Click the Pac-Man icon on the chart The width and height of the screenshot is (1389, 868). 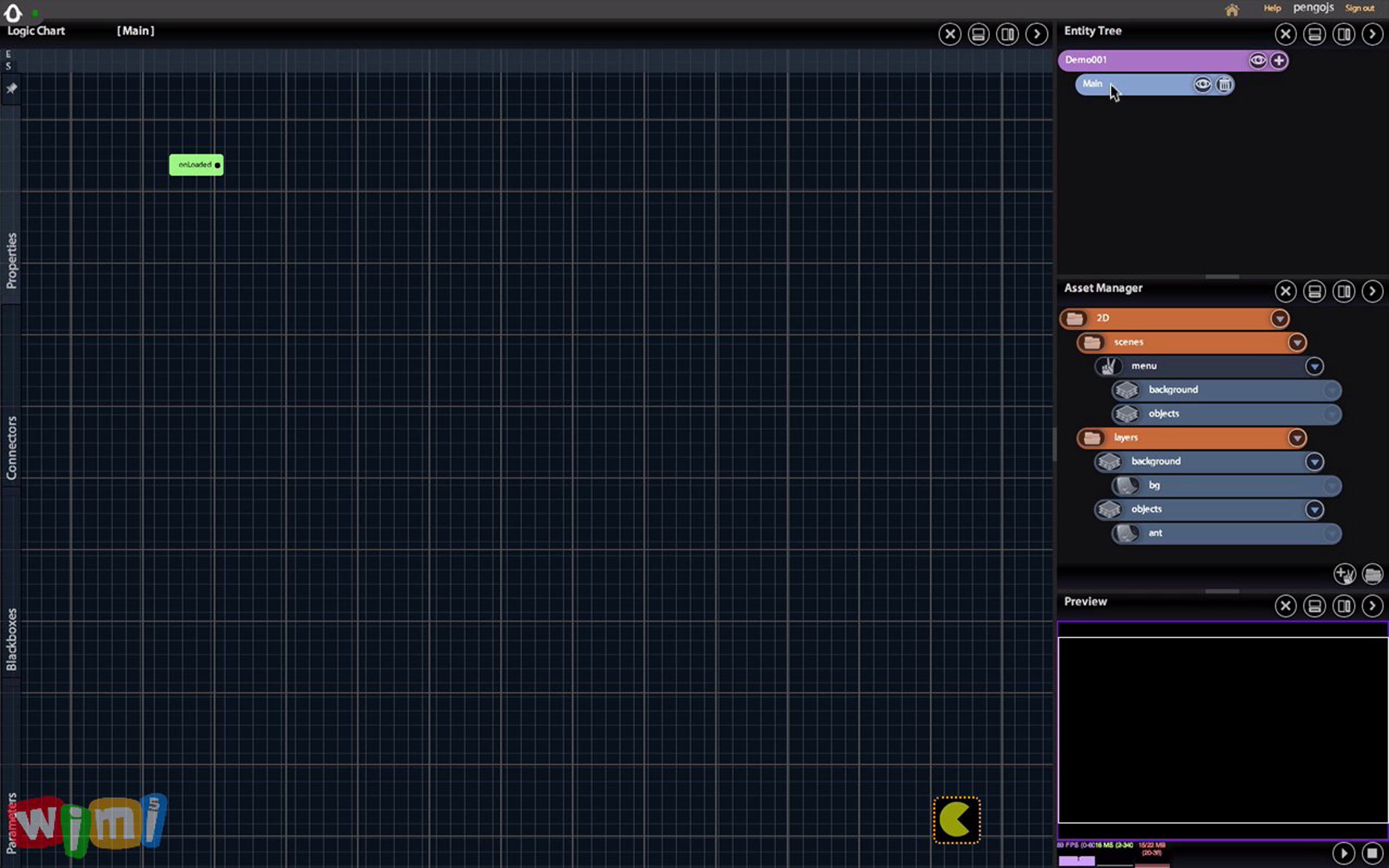(956, 819)
